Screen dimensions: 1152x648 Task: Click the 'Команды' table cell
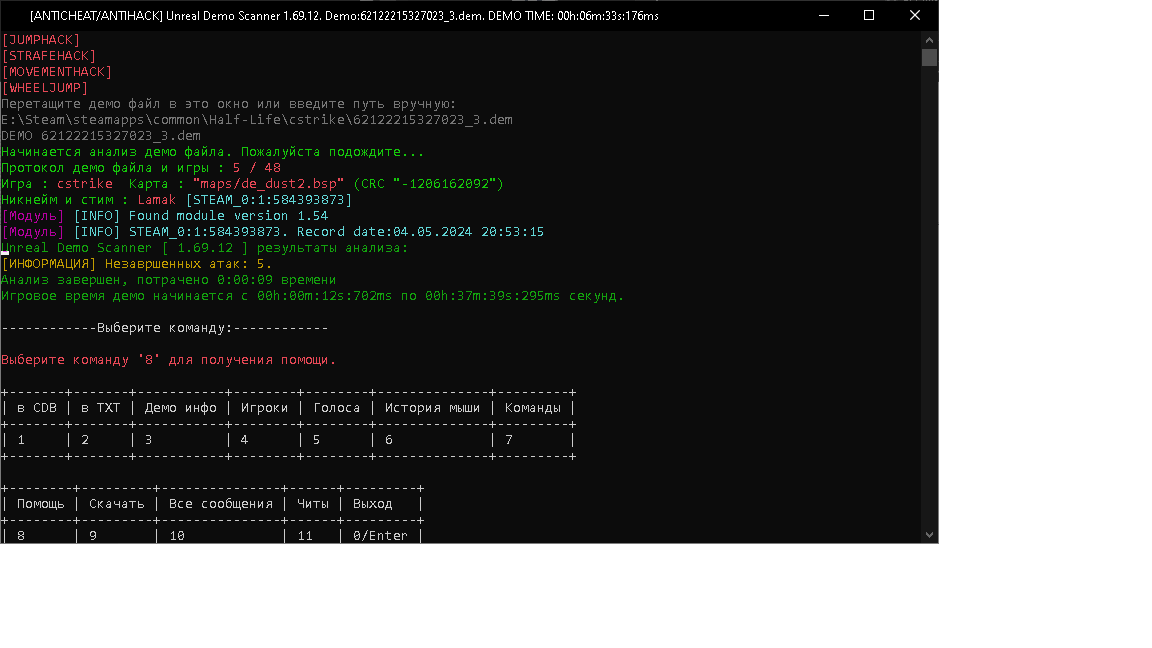pyautogui.click(x=533, y=408)
